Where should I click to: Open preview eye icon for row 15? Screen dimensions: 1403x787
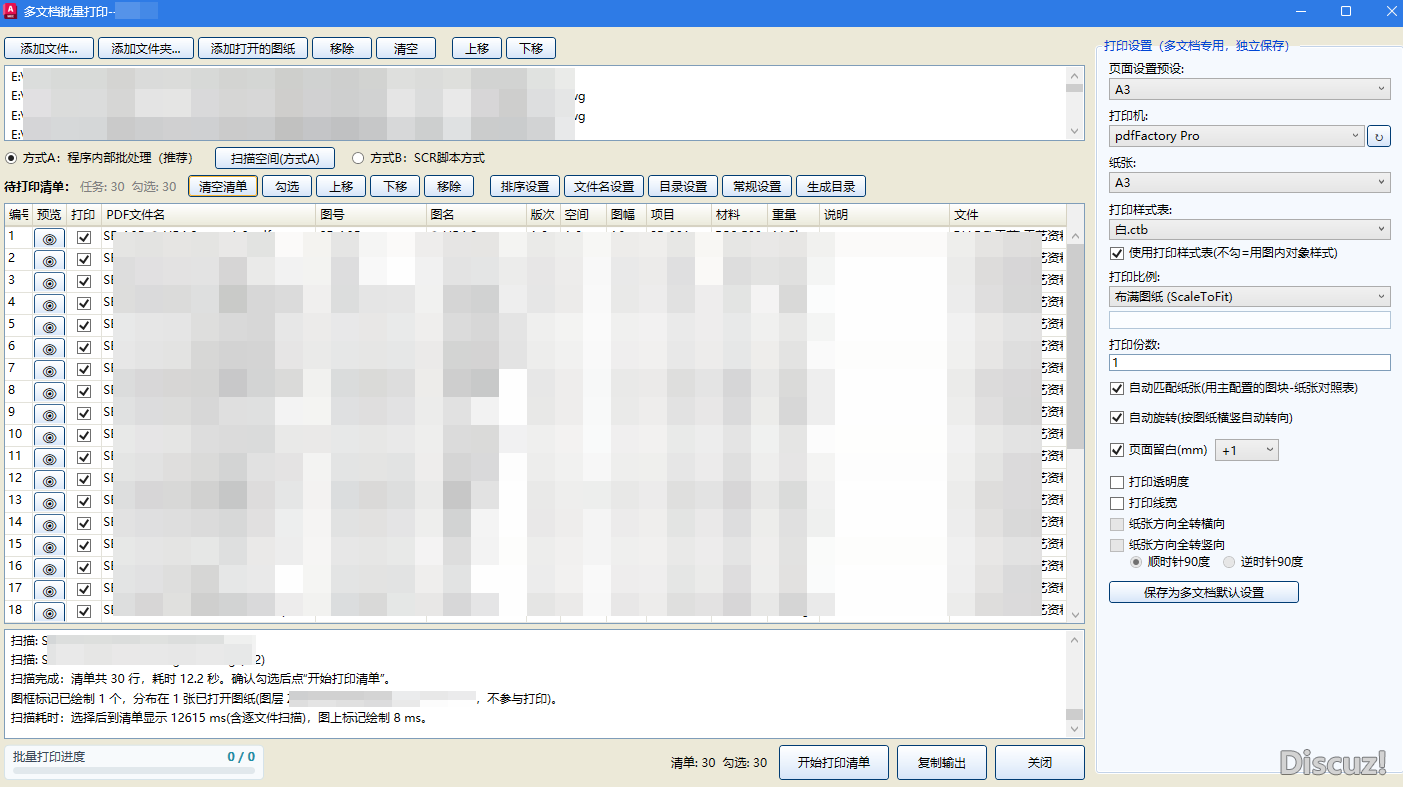(49, 546)
